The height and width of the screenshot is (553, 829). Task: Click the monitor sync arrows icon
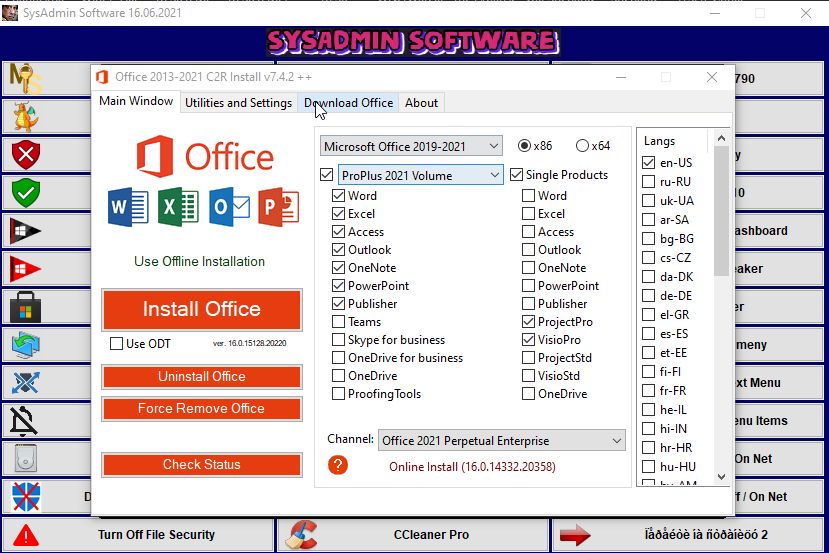[x=25, y=345]
